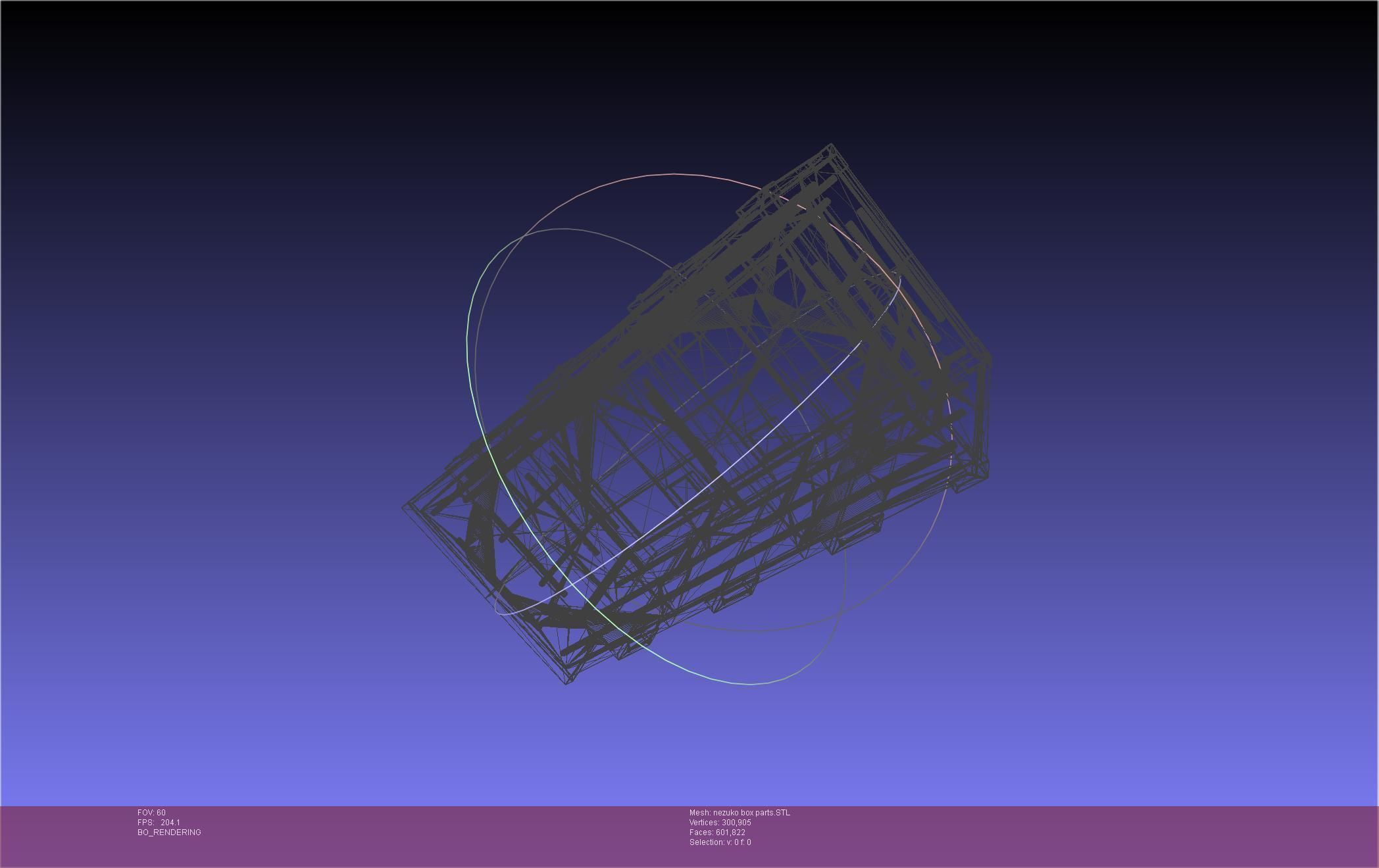Click the Vertices: 300,905 info line
Screen dimensions: 1379x868
pos(720,823)
